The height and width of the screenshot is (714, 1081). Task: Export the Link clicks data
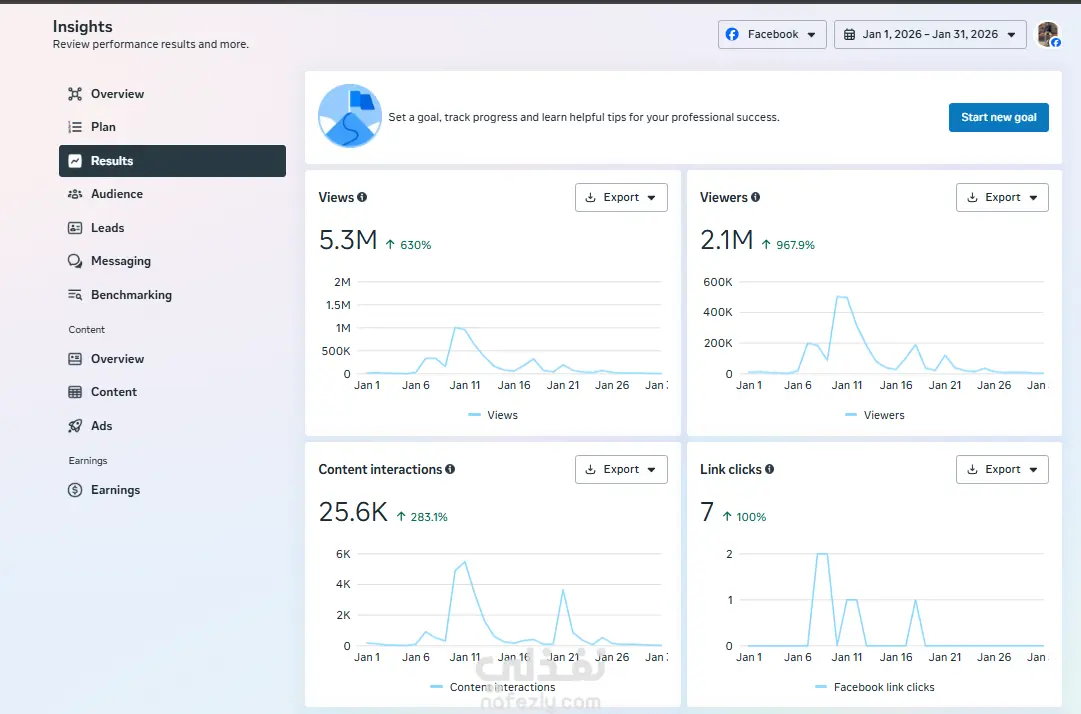point(1002,469)
